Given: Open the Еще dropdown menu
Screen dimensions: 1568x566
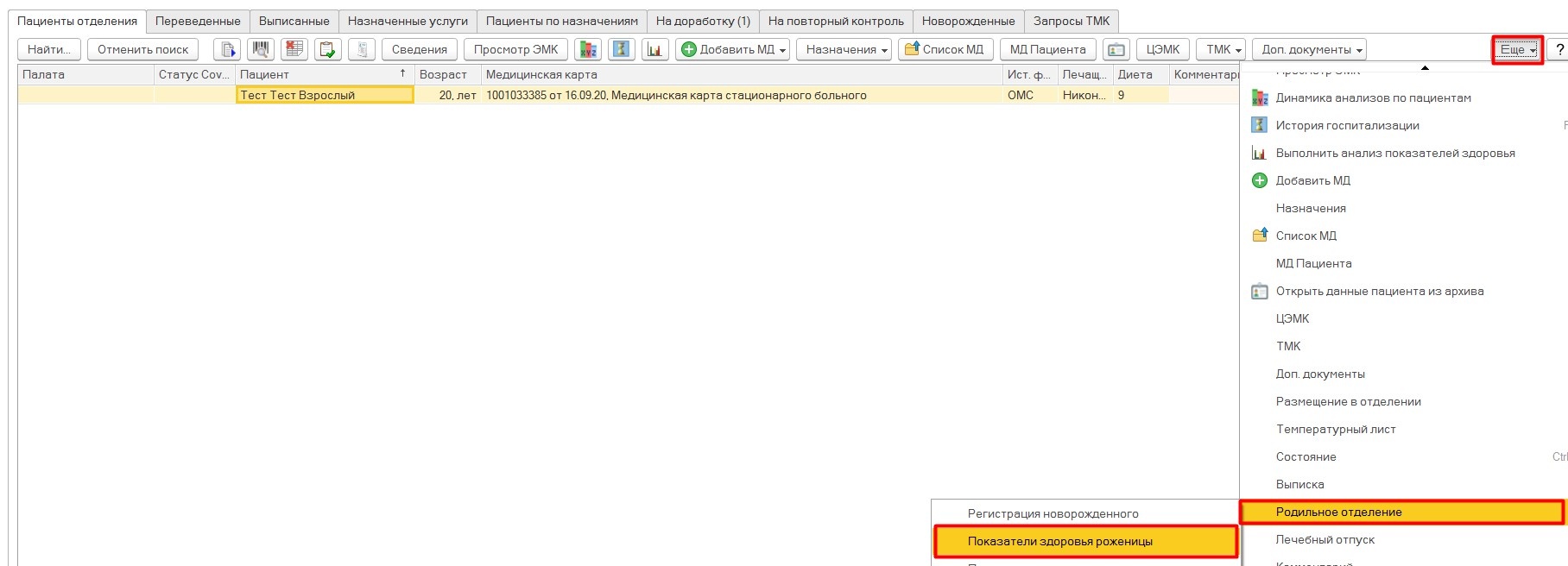Looking at the screenshot, I should point(1517,49).
